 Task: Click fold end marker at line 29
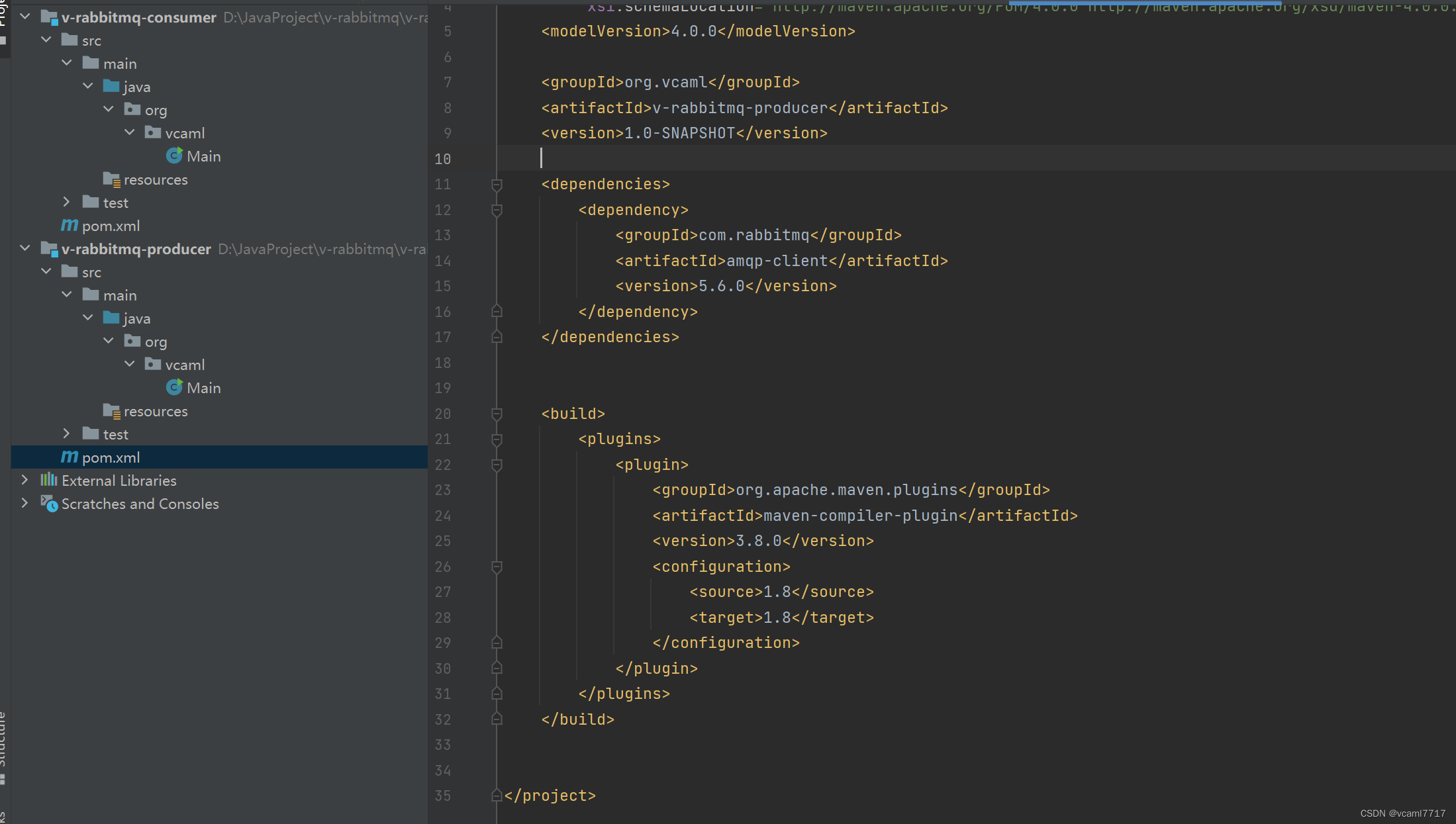click(497, 643)
